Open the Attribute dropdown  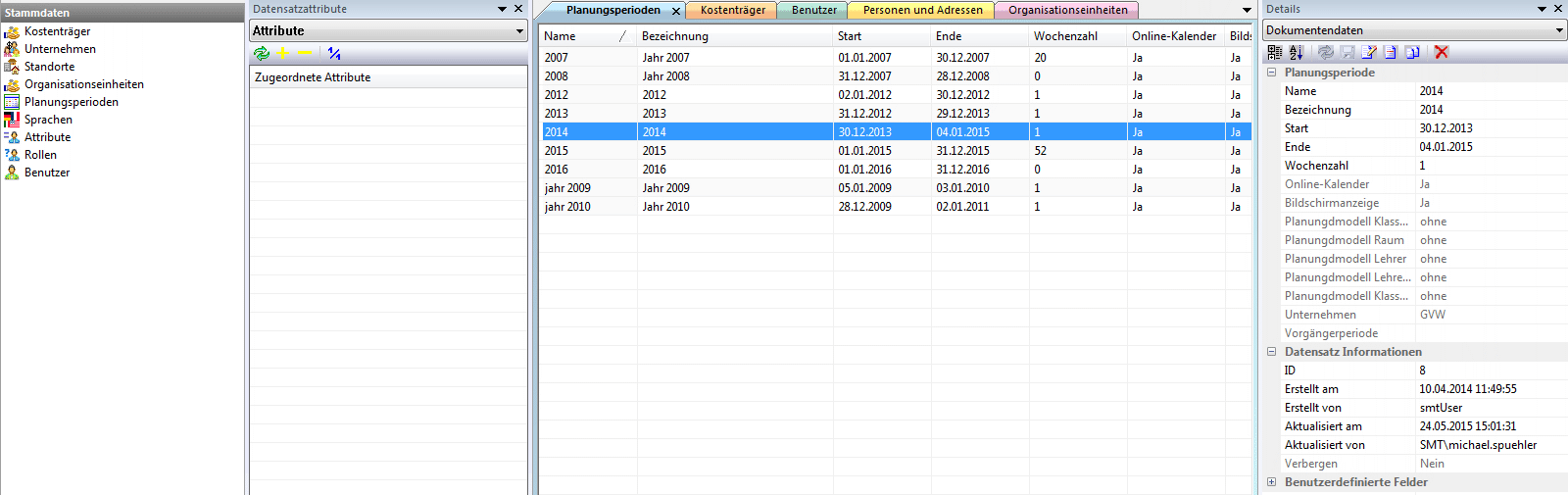click(519, 31)
